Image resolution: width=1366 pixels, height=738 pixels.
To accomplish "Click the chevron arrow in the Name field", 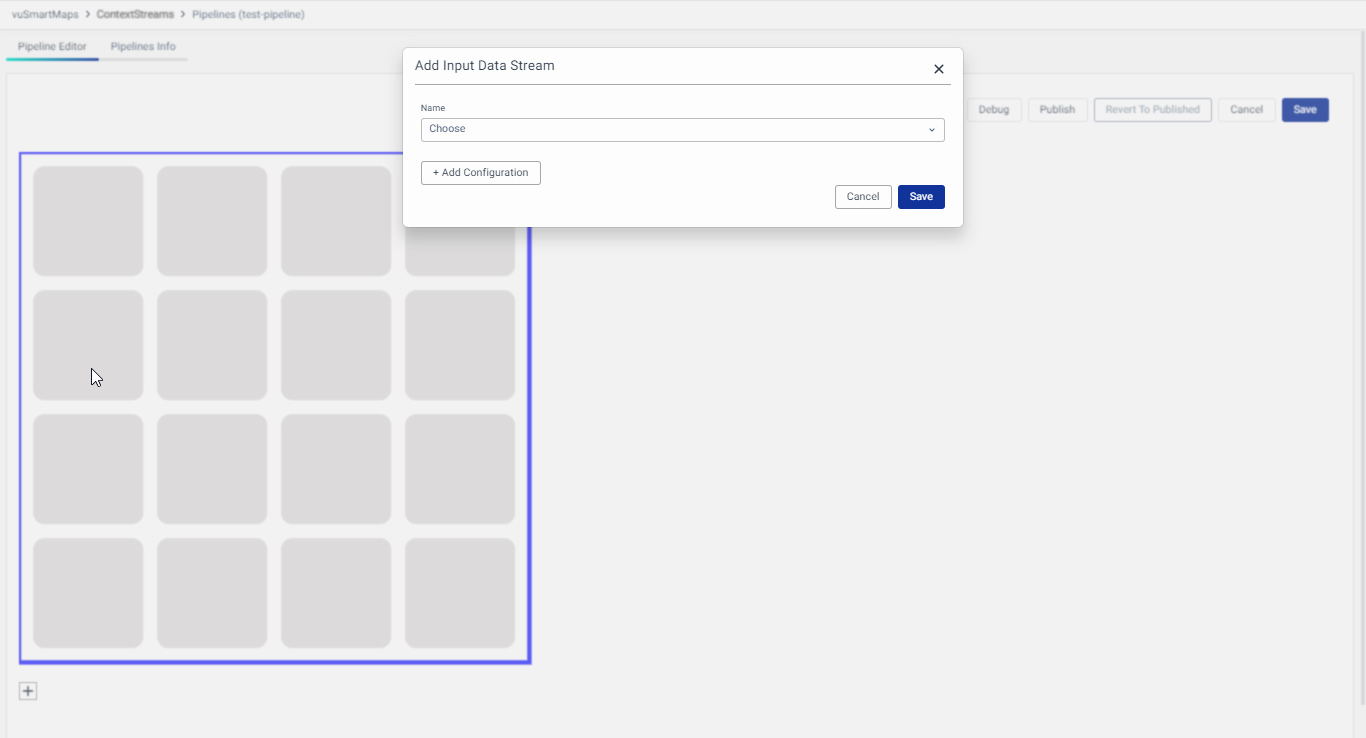I will click(931, 130).
